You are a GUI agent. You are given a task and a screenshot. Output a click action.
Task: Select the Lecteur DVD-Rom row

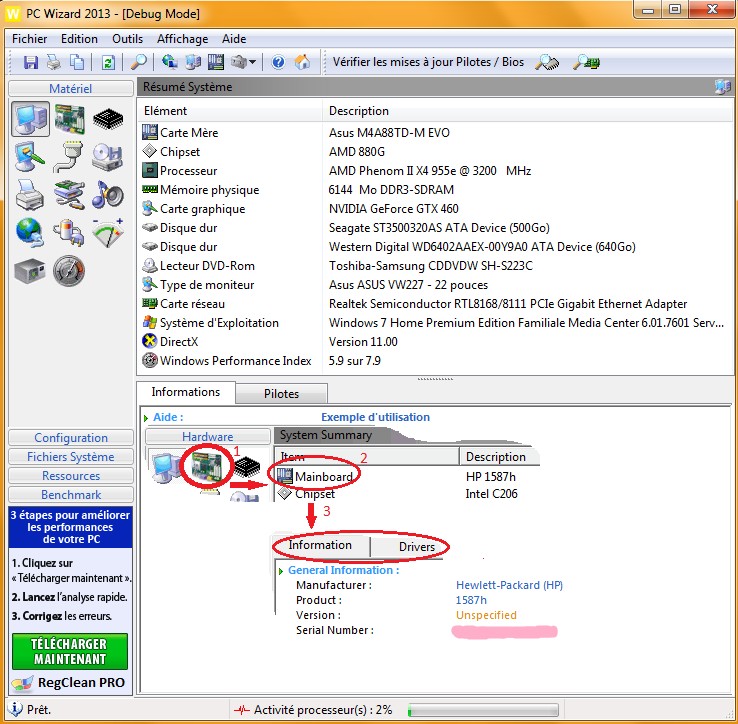[x=436, y=265]
